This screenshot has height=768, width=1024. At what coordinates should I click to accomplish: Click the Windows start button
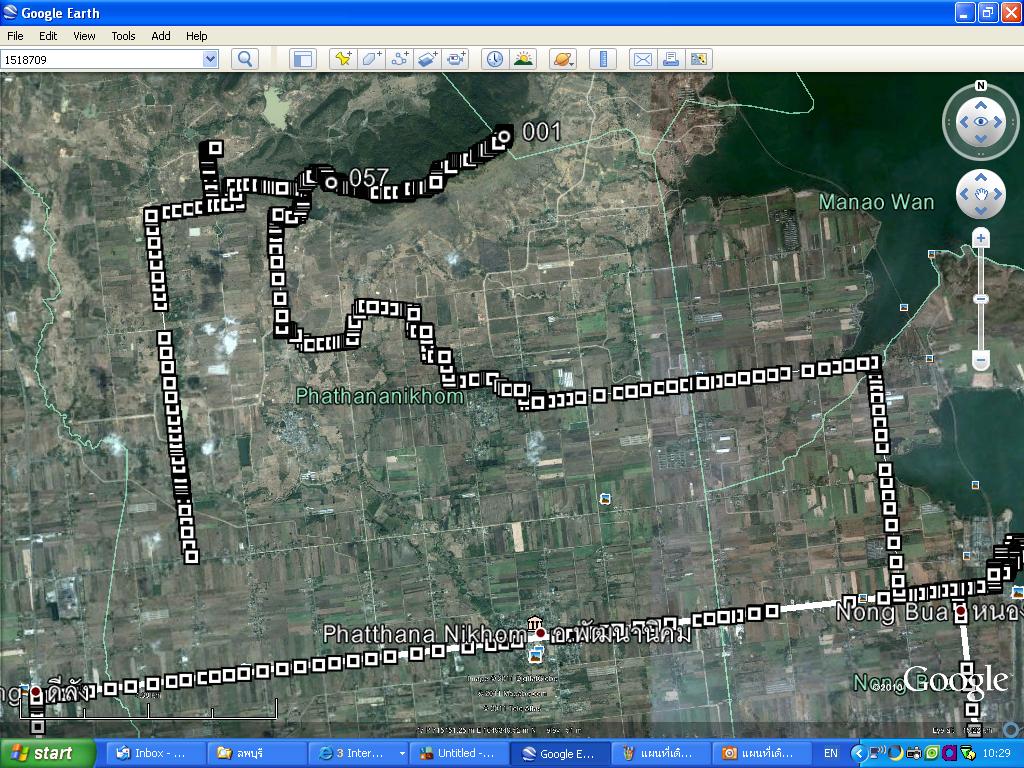[x=47, y=753]
